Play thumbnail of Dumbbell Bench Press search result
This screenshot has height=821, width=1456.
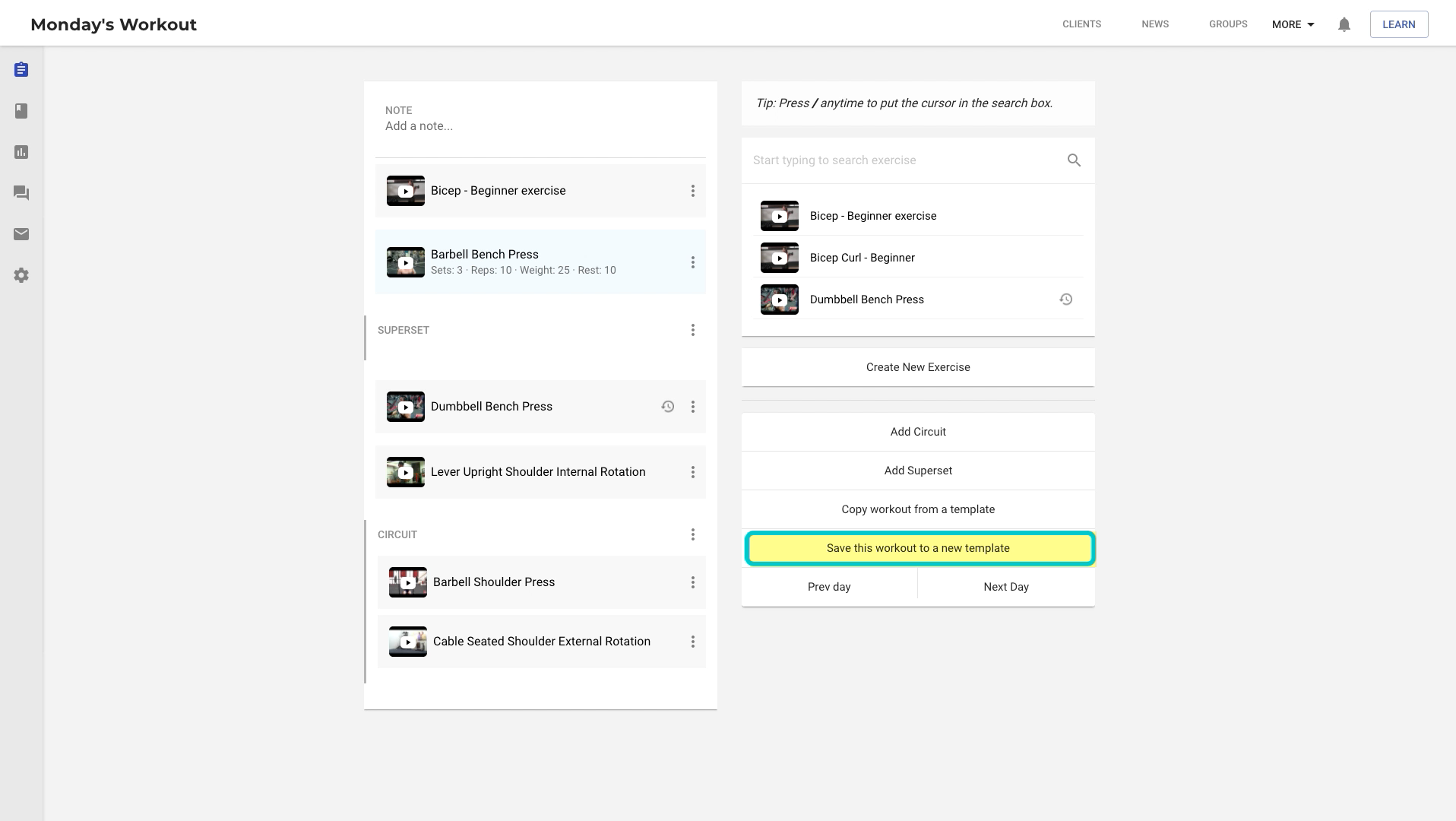pyautogui.click(x=780, y=300)
